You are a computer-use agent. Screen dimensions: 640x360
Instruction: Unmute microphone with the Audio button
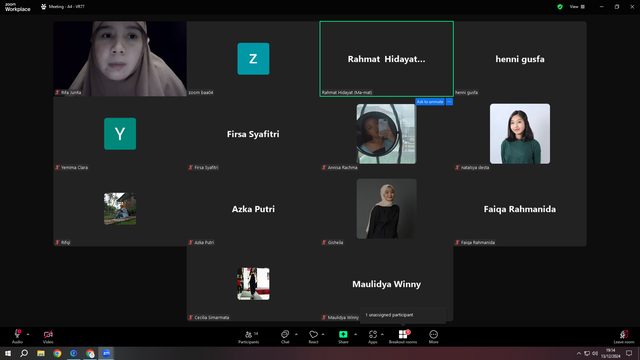(17, 336)
